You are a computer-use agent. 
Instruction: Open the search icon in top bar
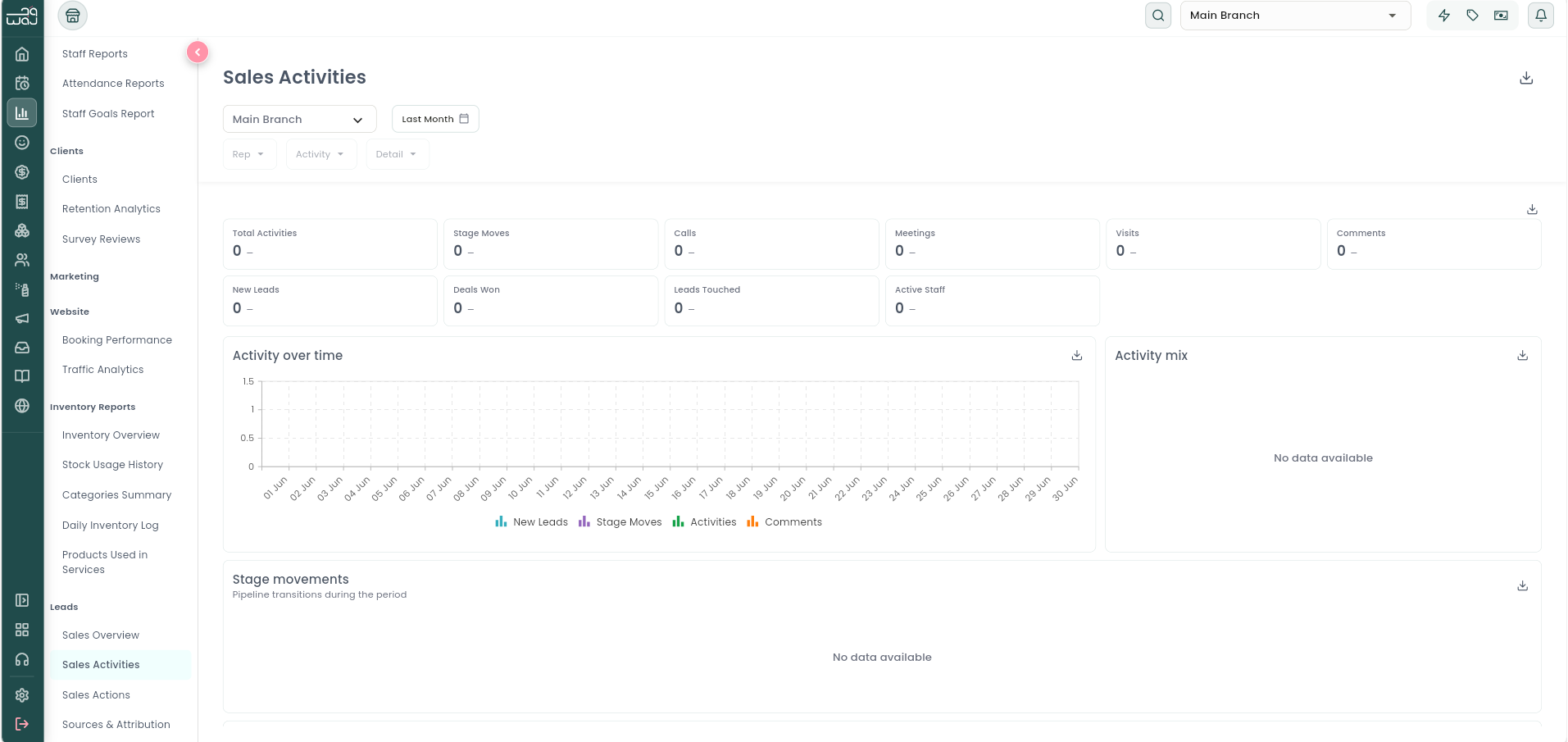coord(1157,16)
